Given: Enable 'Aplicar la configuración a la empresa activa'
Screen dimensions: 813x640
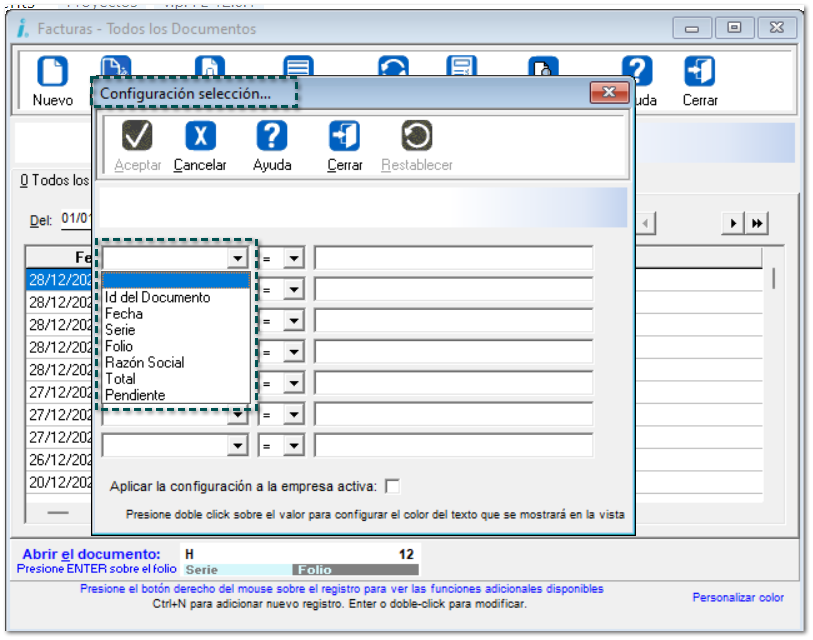Looking at the screenshot, I should [393, 486].
